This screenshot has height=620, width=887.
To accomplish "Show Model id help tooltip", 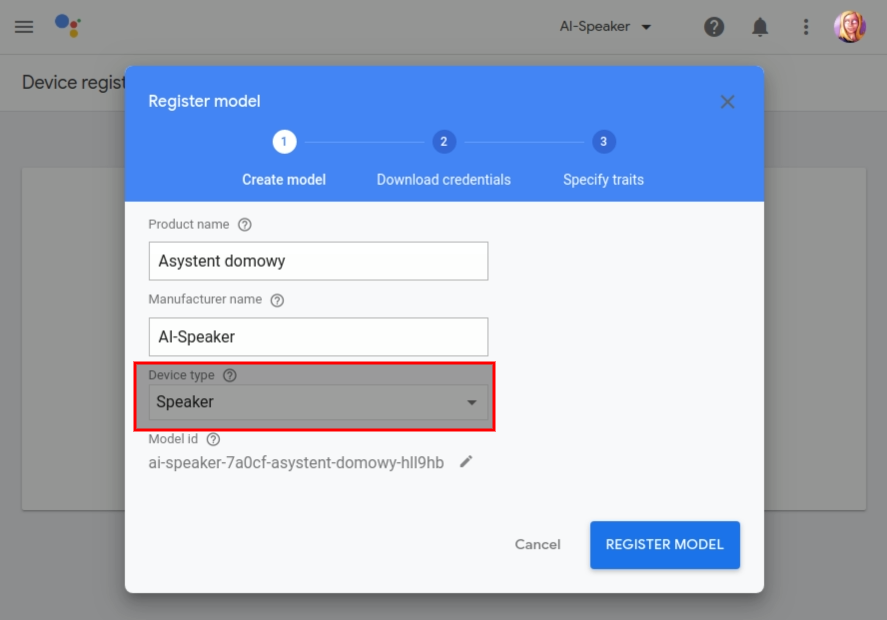I will (213, 439).
